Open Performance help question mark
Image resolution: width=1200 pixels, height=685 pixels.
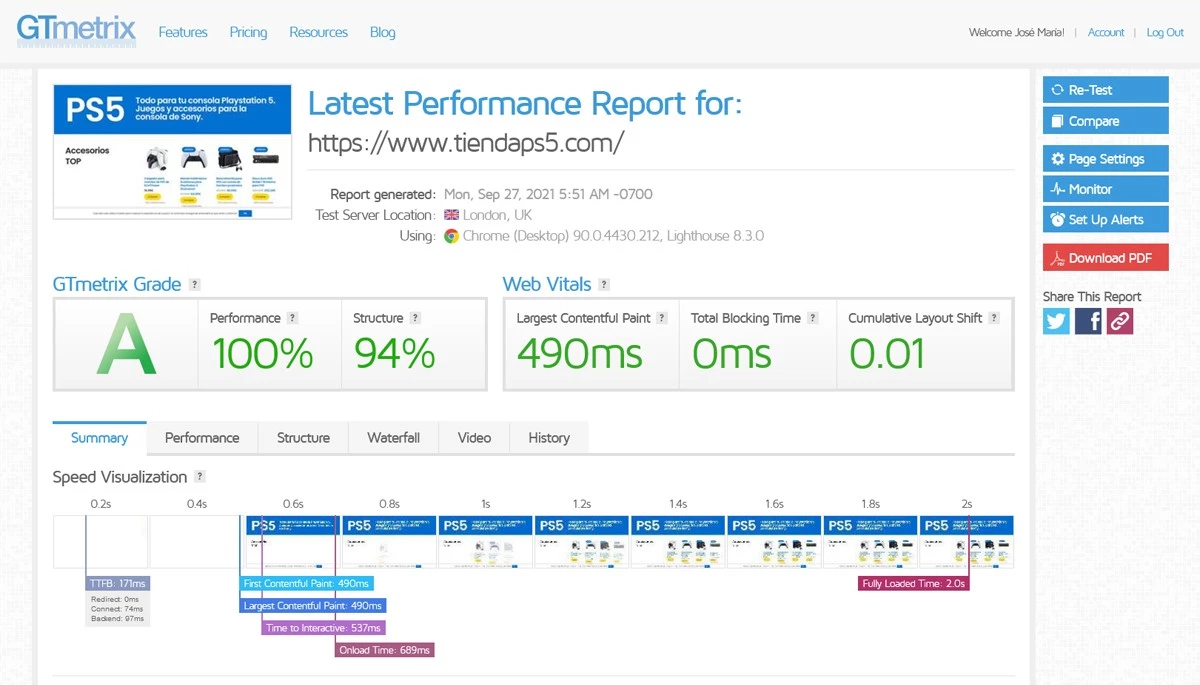pyautogui.click(x=292, y=318)
